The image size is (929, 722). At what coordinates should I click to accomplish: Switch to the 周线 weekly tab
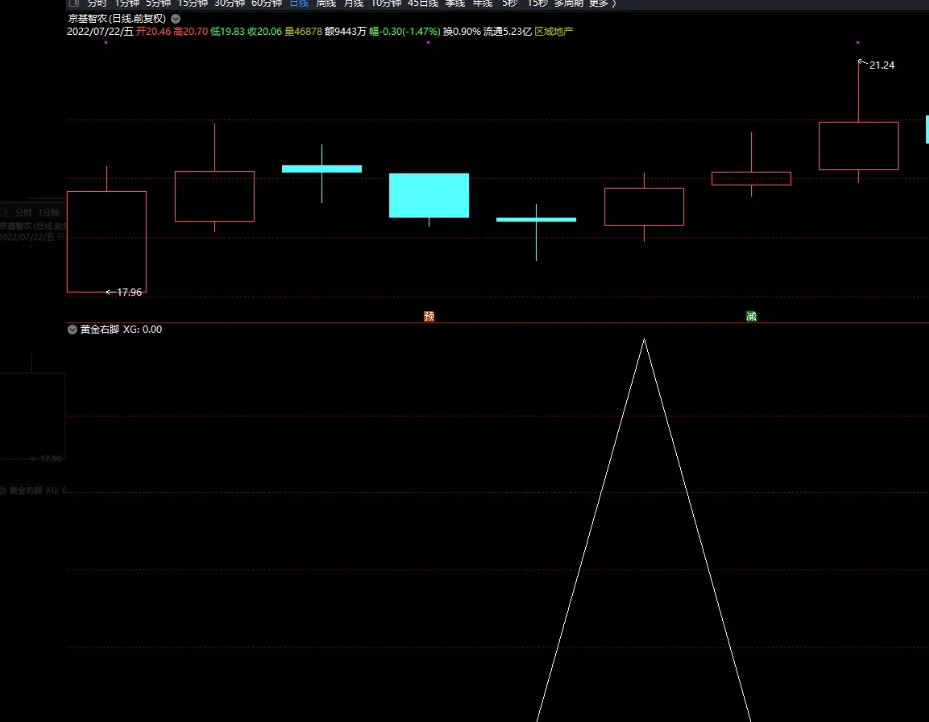click(326, 3)
